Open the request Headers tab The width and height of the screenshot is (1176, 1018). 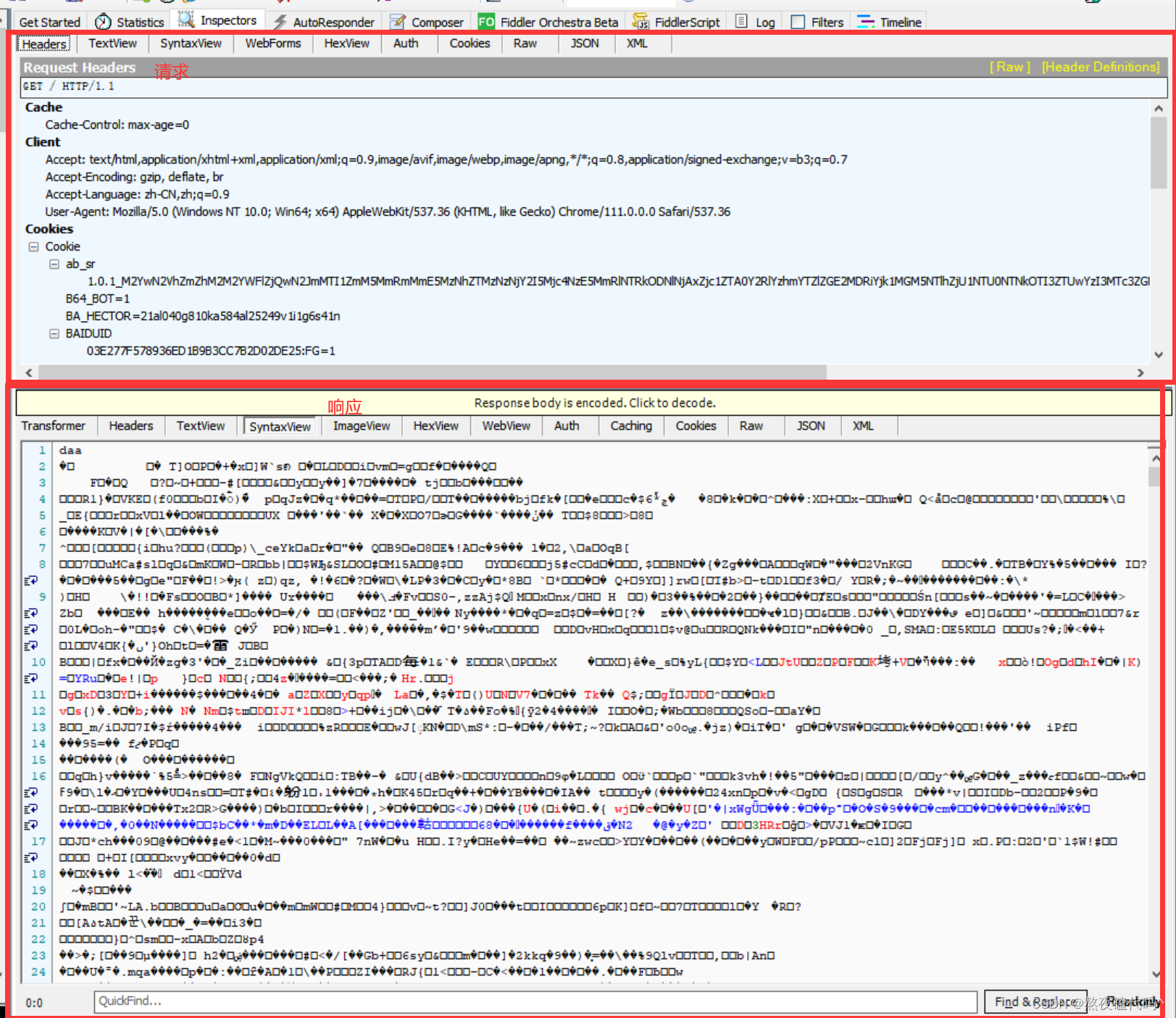[x=44, y=43]
